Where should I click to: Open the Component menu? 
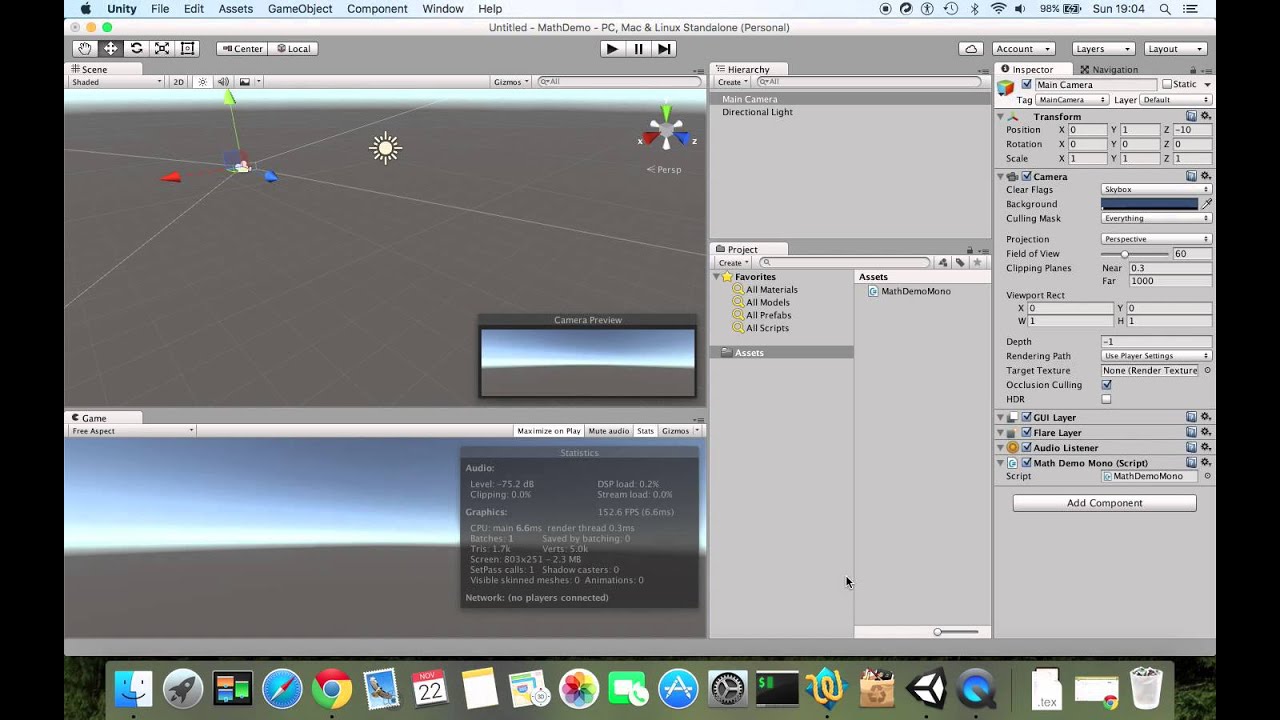click(x=377, y=9)
